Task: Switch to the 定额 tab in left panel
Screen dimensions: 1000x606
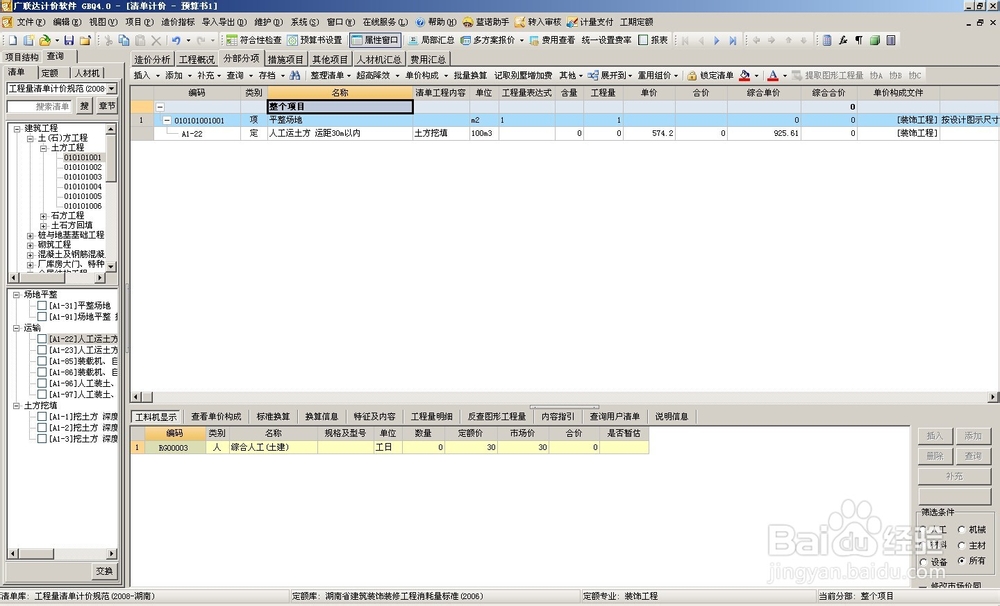Action: click(x=50, y=73)
